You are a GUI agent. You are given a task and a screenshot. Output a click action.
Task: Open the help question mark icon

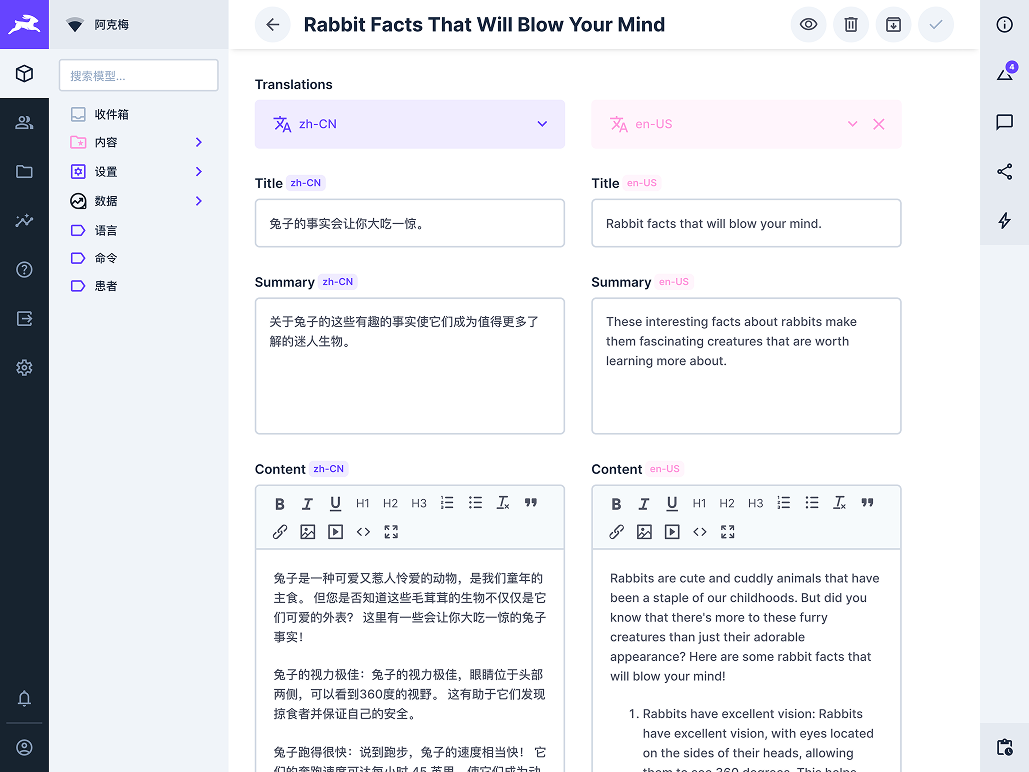(x=24, y=270)
